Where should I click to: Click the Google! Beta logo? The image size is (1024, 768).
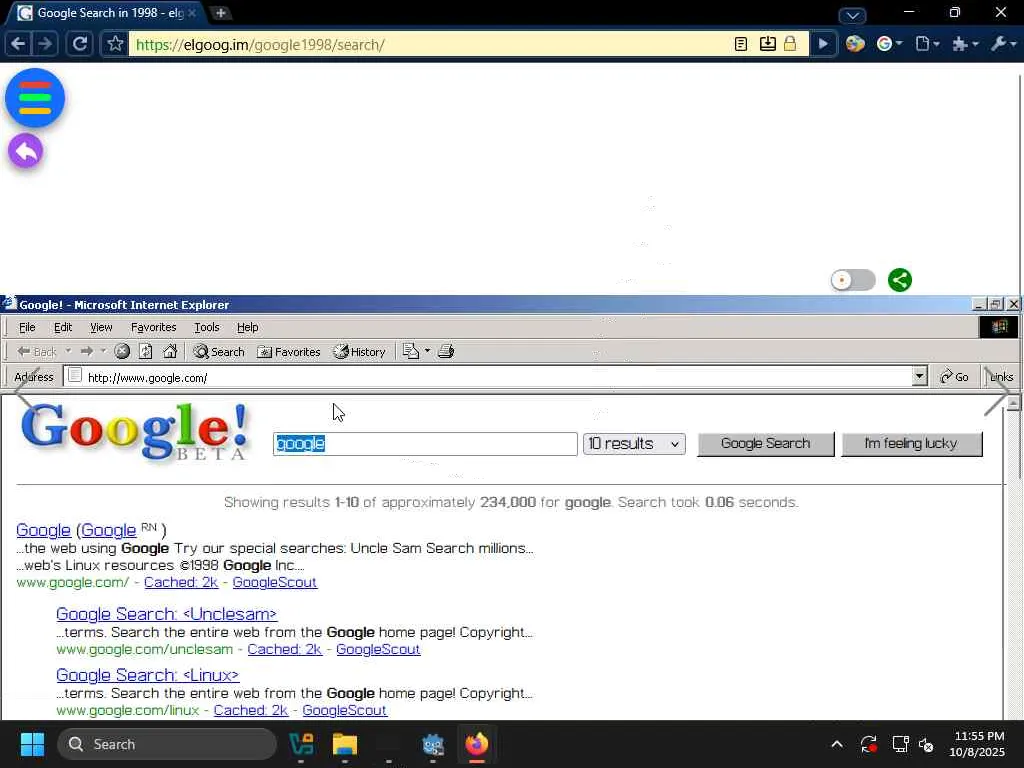pos(135,431)
